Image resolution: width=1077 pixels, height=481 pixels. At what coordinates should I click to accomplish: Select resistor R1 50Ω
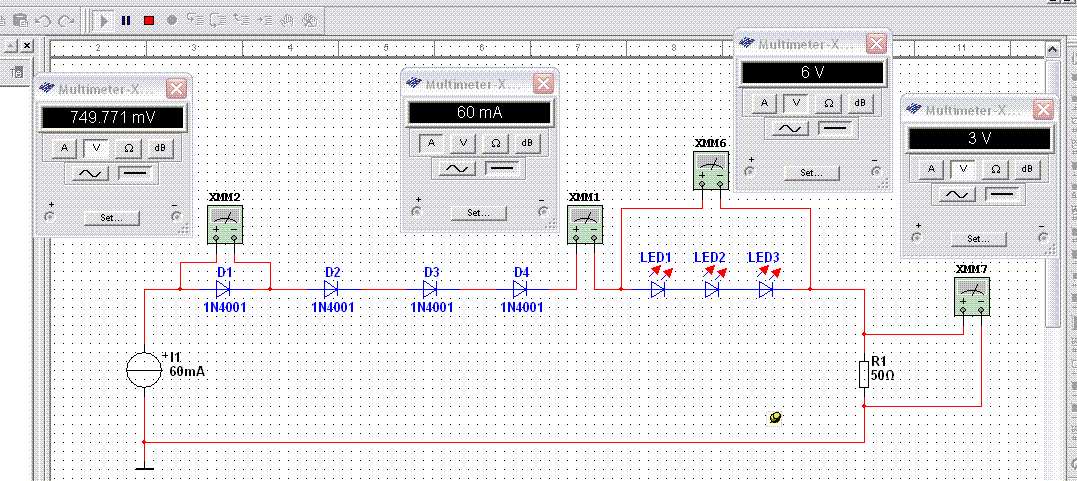tap(865, 372)
